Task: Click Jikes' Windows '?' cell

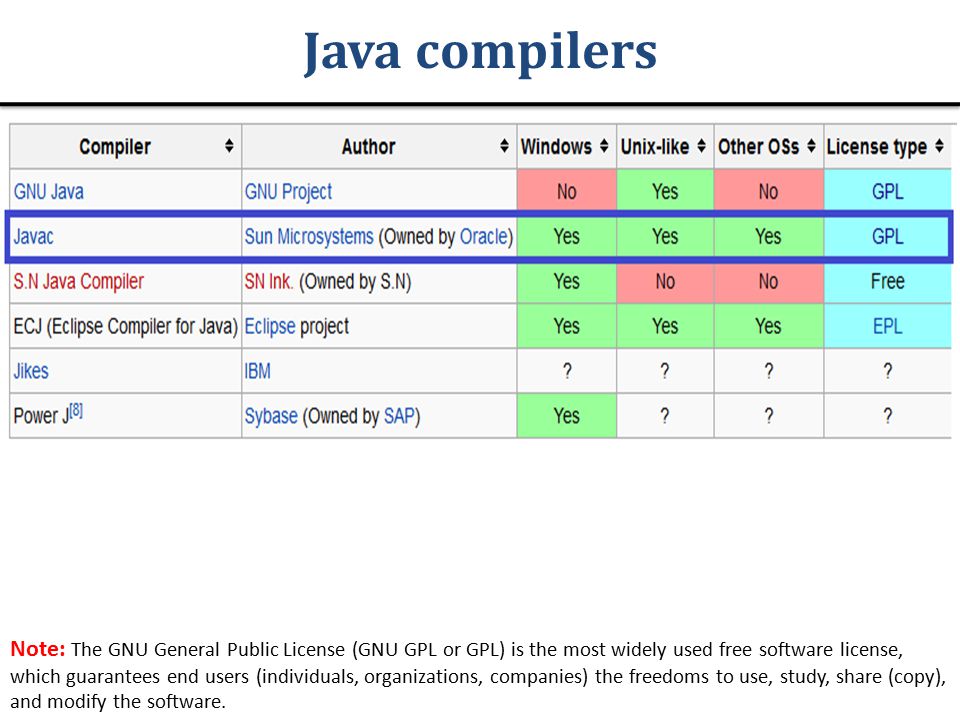Action: tap(567, 371)
